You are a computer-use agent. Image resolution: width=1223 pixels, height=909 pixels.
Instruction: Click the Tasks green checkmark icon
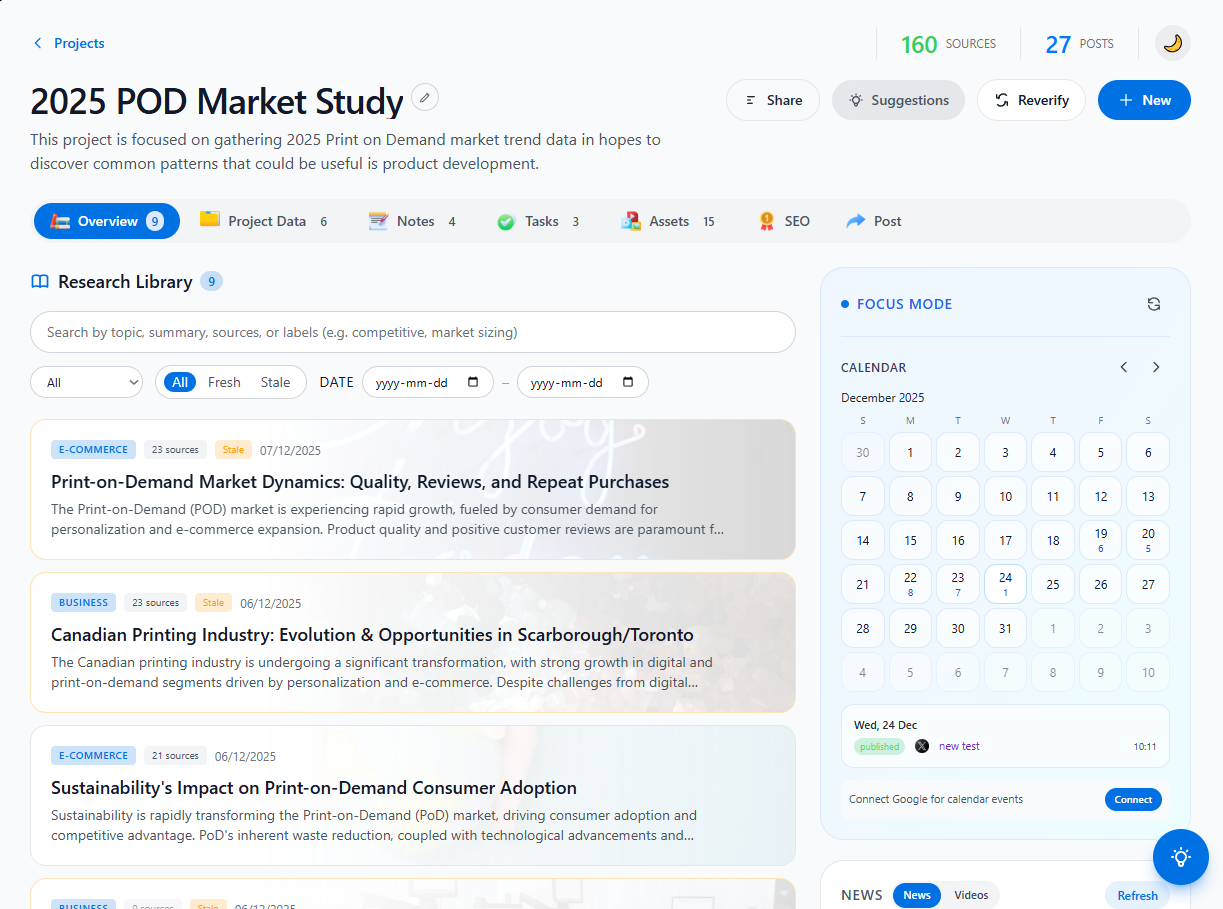[x=506, y=222]
